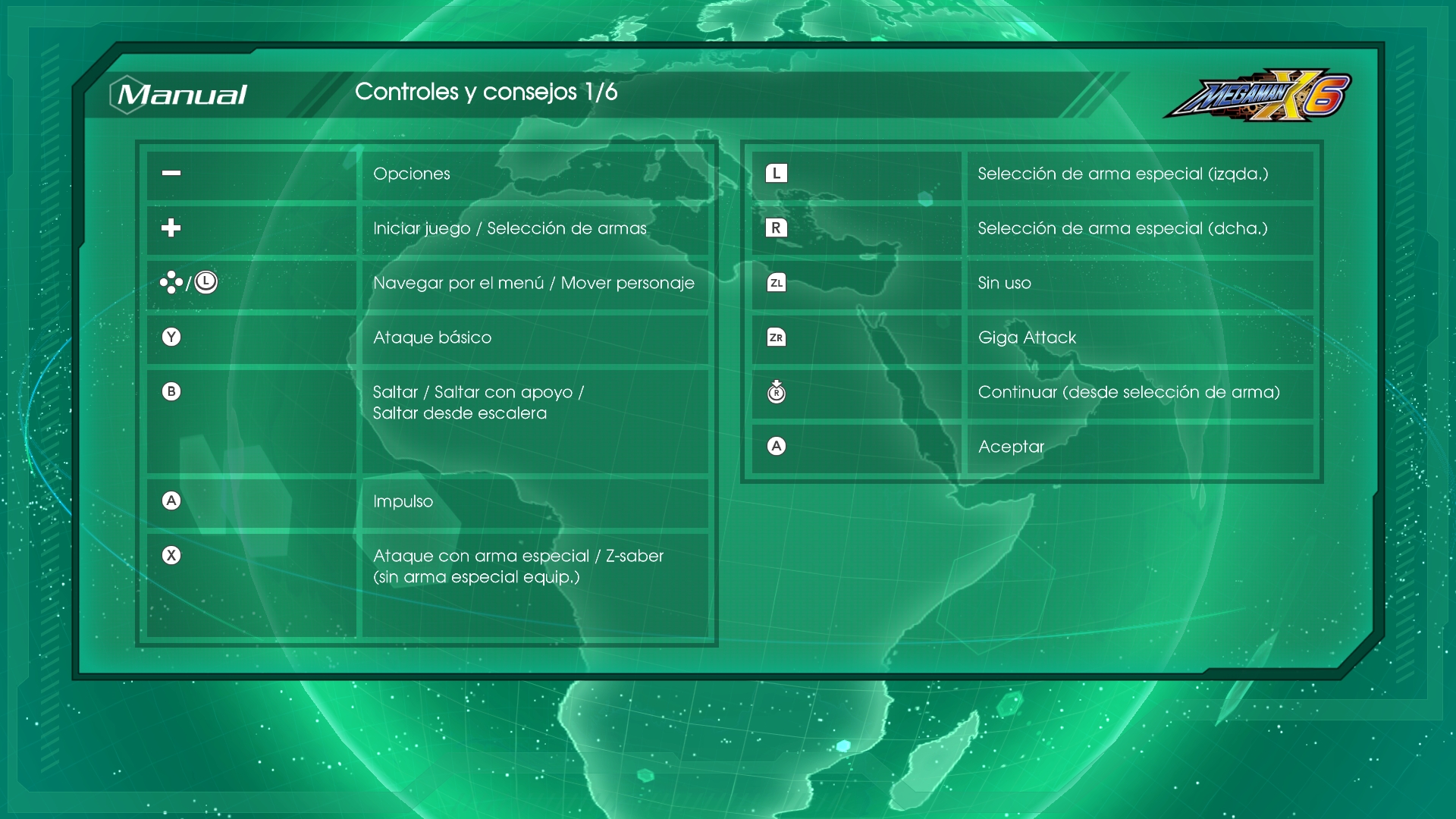Click the ZR trigger icon

click(776, 337)
